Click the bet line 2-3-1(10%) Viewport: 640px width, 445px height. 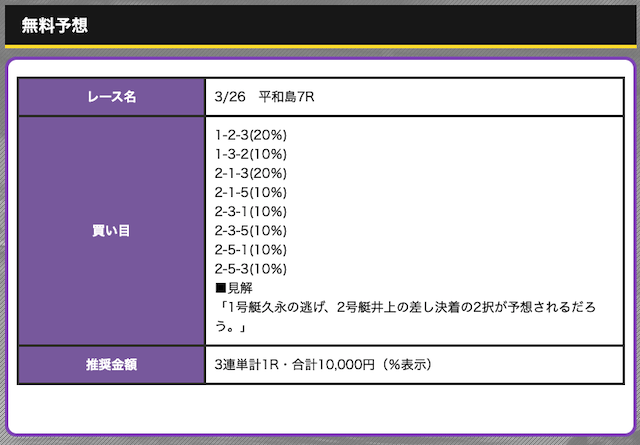click(251, 211)
